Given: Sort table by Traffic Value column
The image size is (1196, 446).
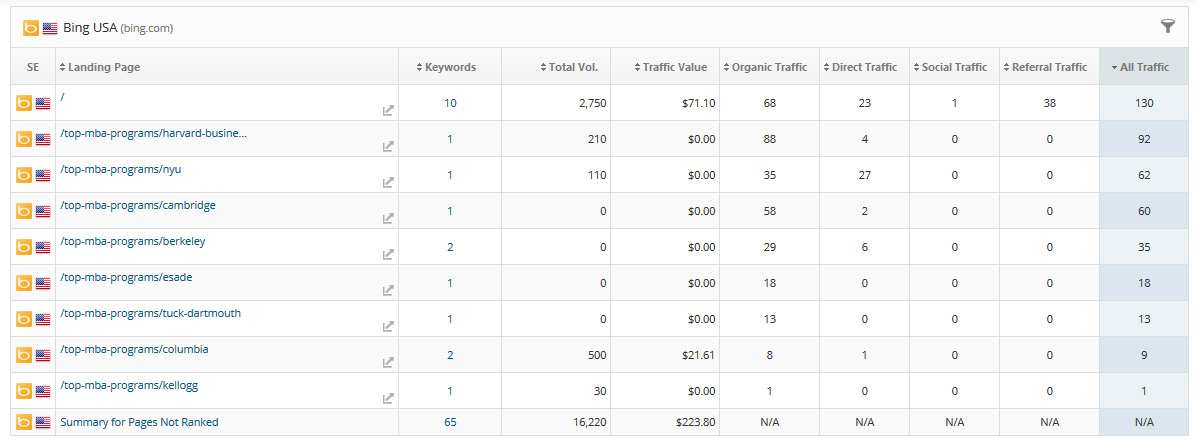Looking at the screenshot, I should (669, 67).
